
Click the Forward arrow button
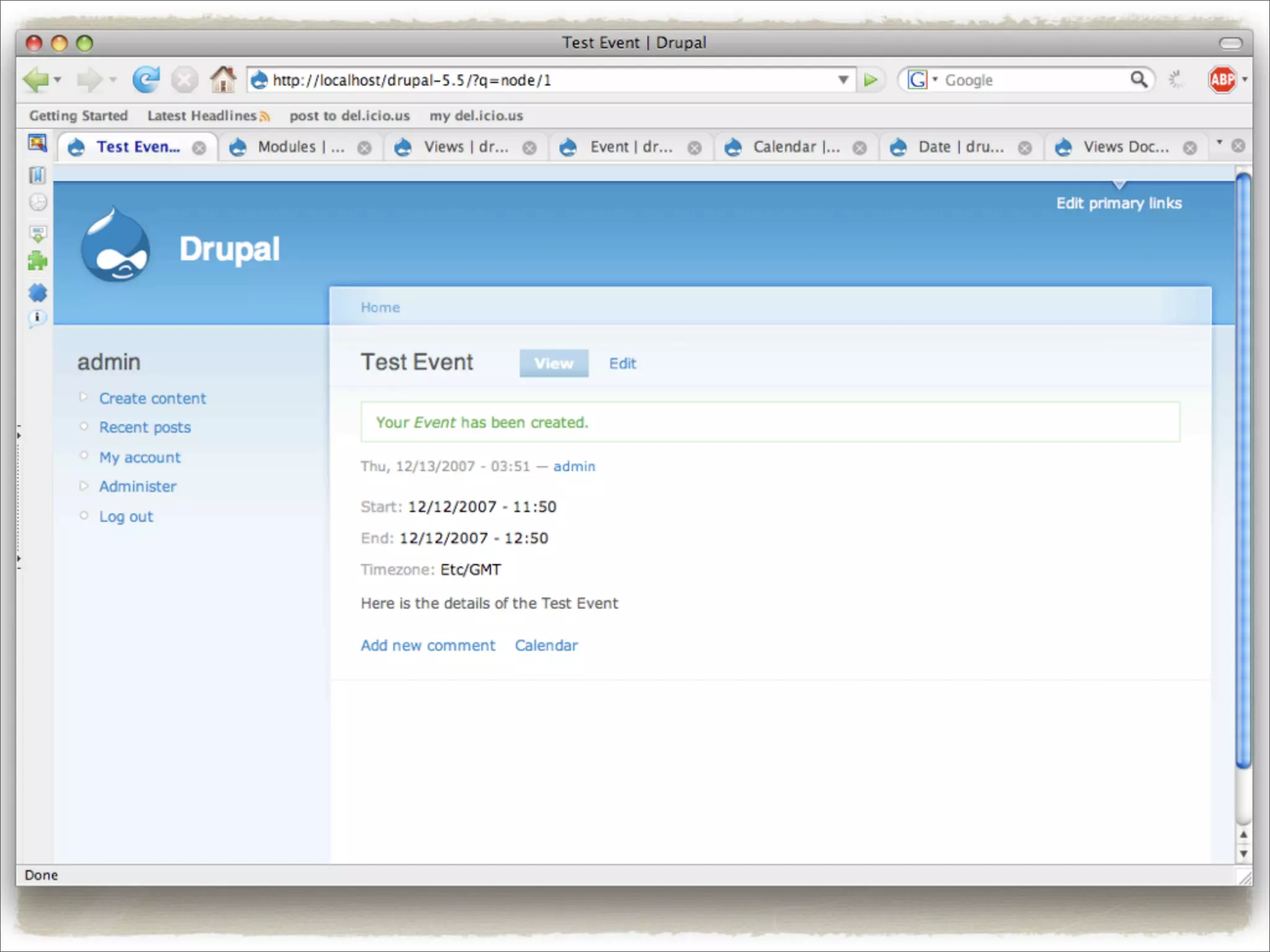(x=89, y=80)
